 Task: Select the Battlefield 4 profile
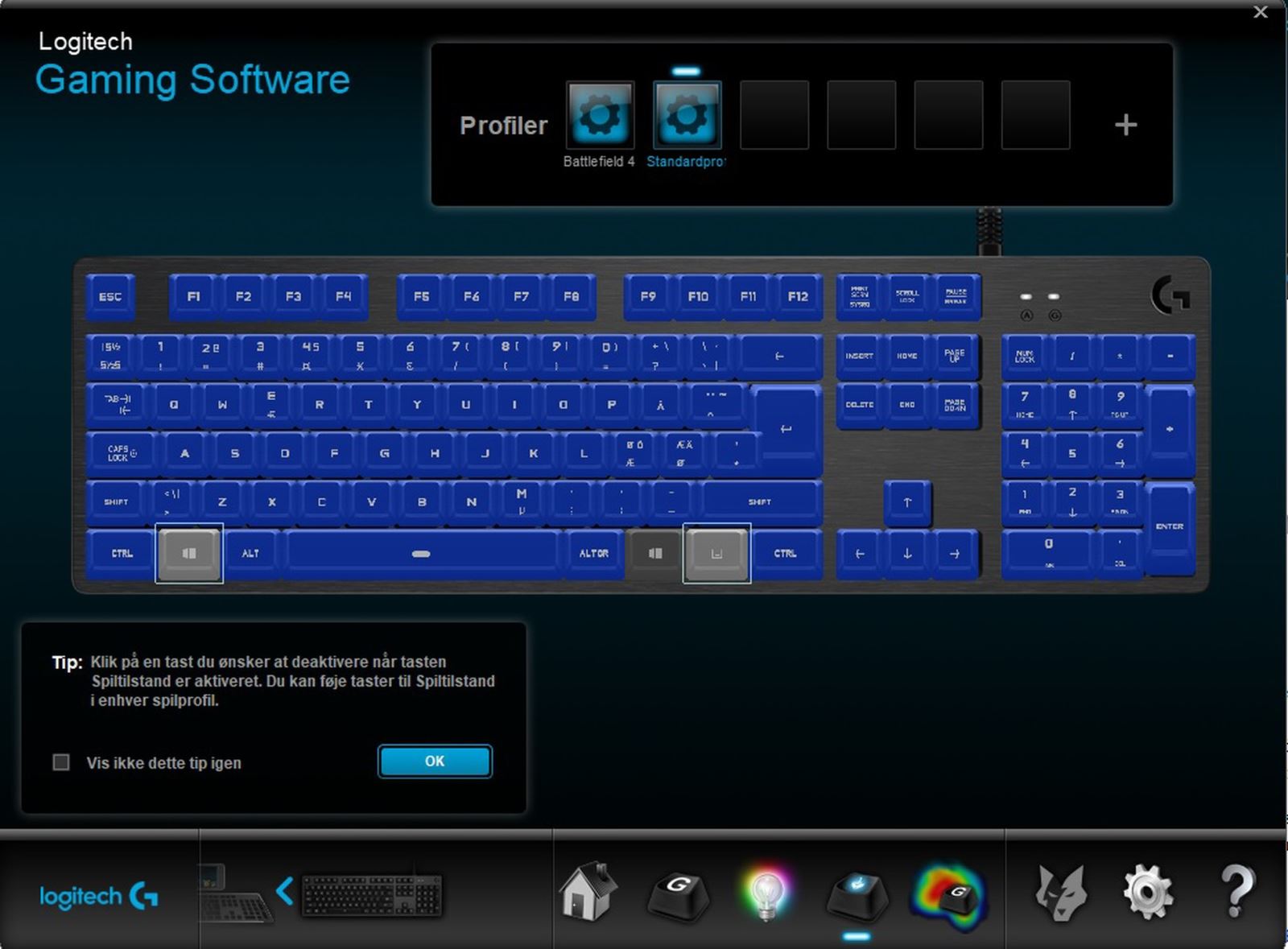pyautogui.click(x=600, y=114)
